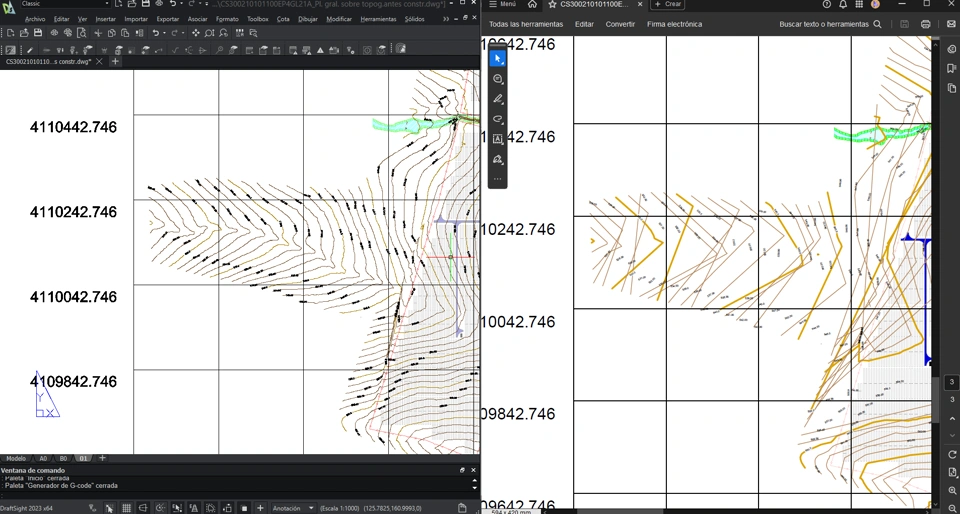The height and width of the screenshot is (514, 960).
Task: Click the undo arrow in DraftSight toolbar
Action: tap(155, 33)
